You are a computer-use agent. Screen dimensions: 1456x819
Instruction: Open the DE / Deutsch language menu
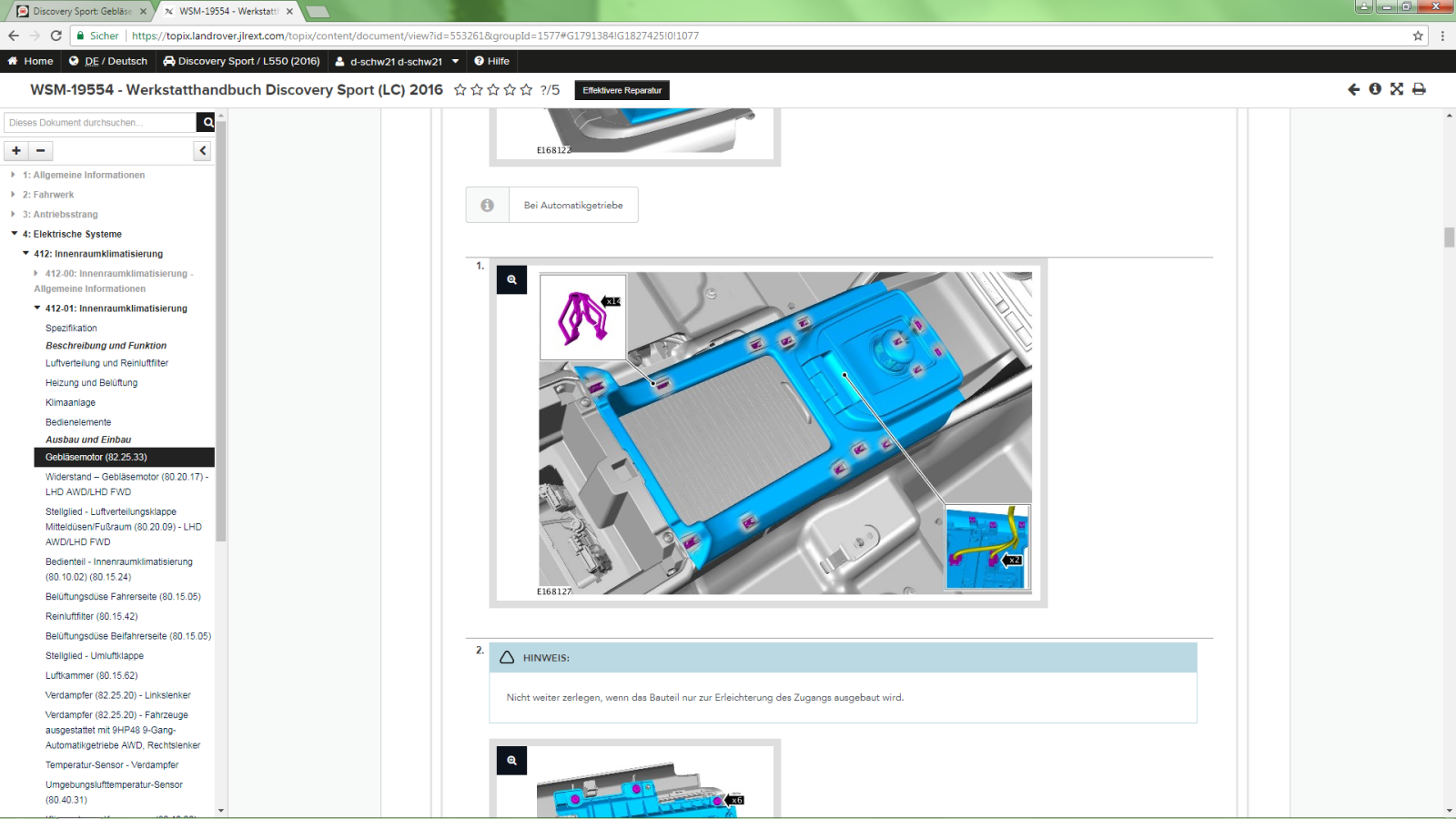tap(108, 61)
